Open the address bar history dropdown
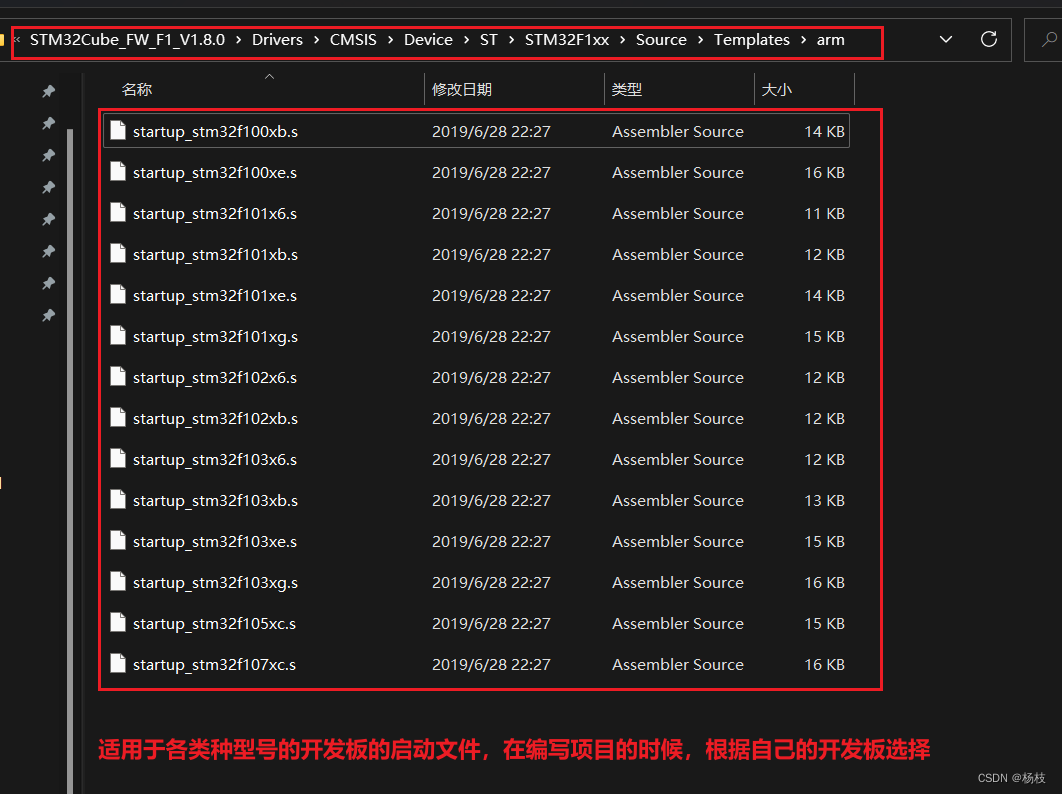Screen dimensions: 1062x794 pyautogui.click(x=946, y=39)
